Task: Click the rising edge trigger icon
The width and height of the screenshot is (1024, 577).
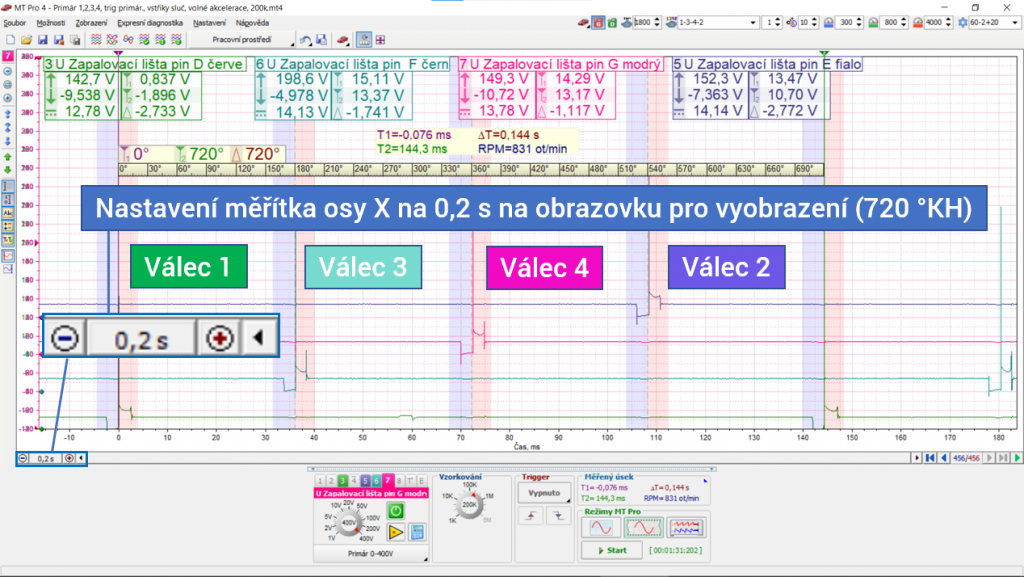Action: (529, 515)
